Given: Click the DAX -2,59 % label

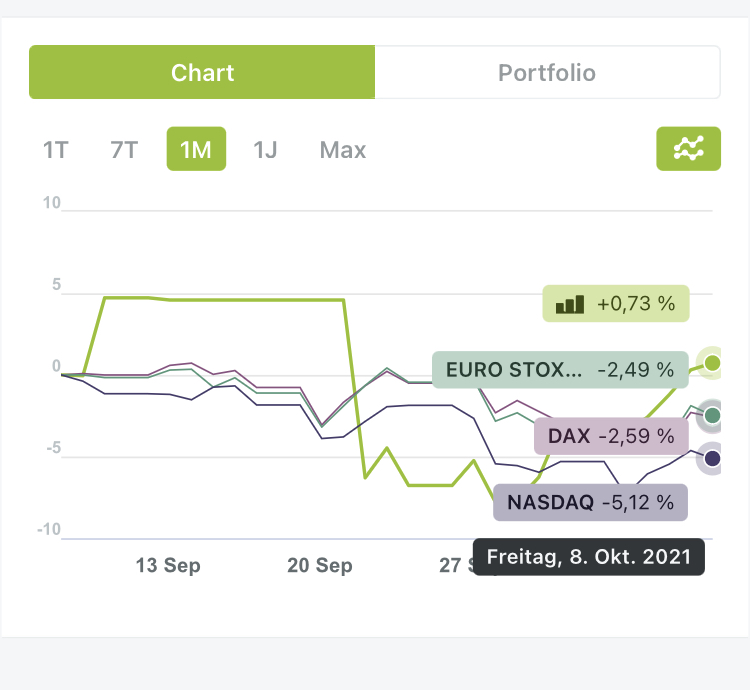Looking at the screenshot, I should pos(610,436).
